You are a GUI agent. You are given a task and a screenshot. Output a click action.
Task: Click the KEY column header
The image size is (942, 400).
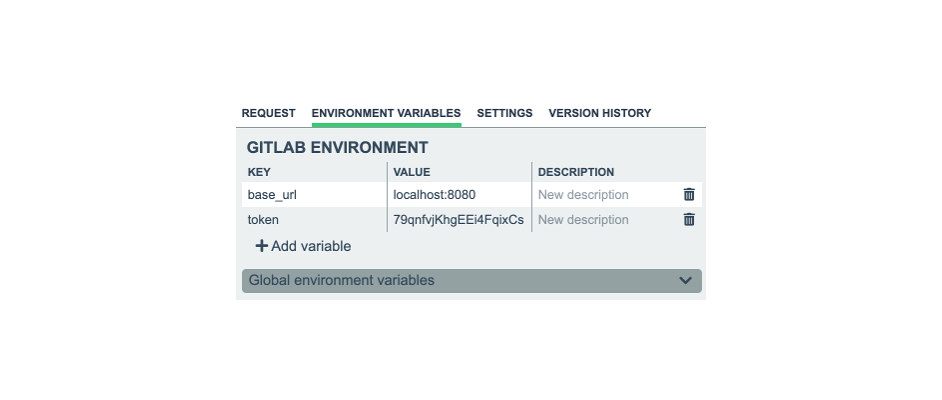click(x=259, y=172)
